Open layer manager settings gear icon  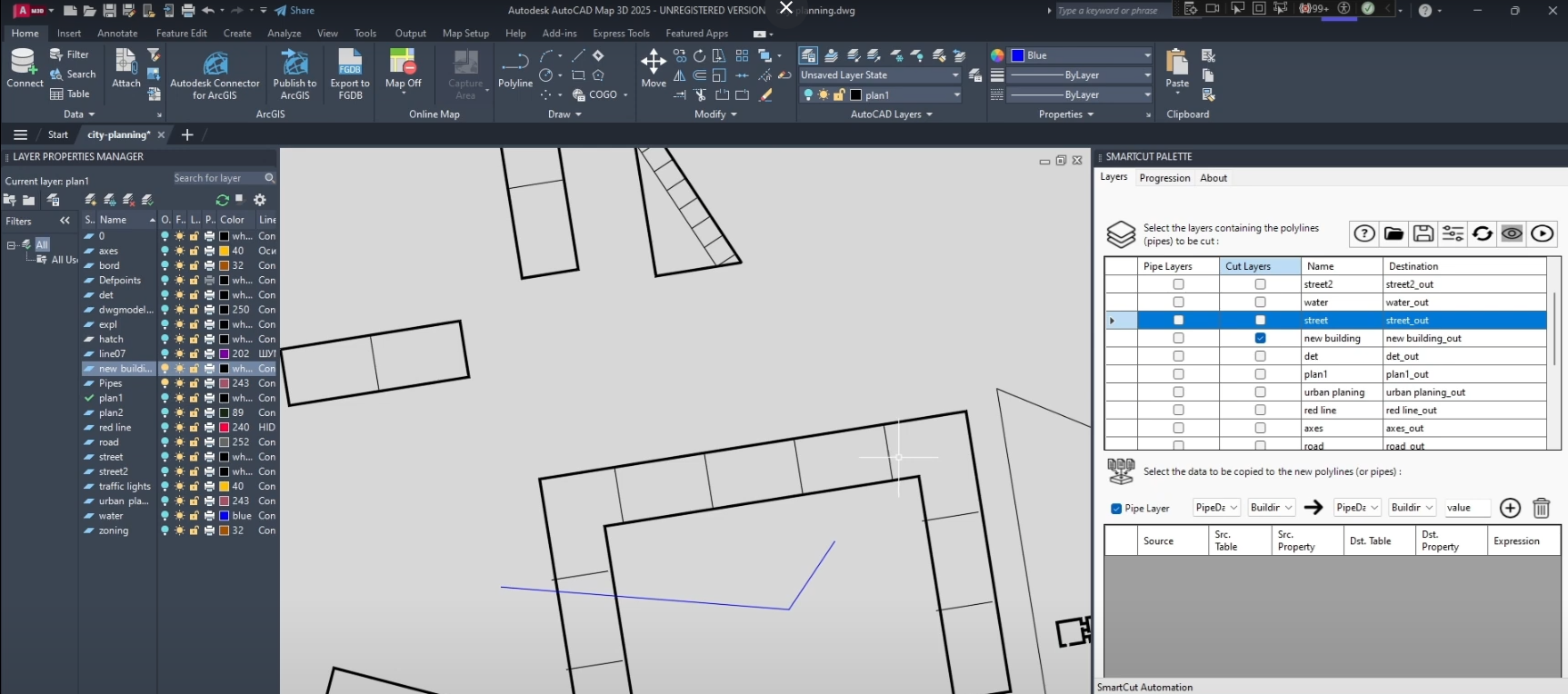click(260, 200)
